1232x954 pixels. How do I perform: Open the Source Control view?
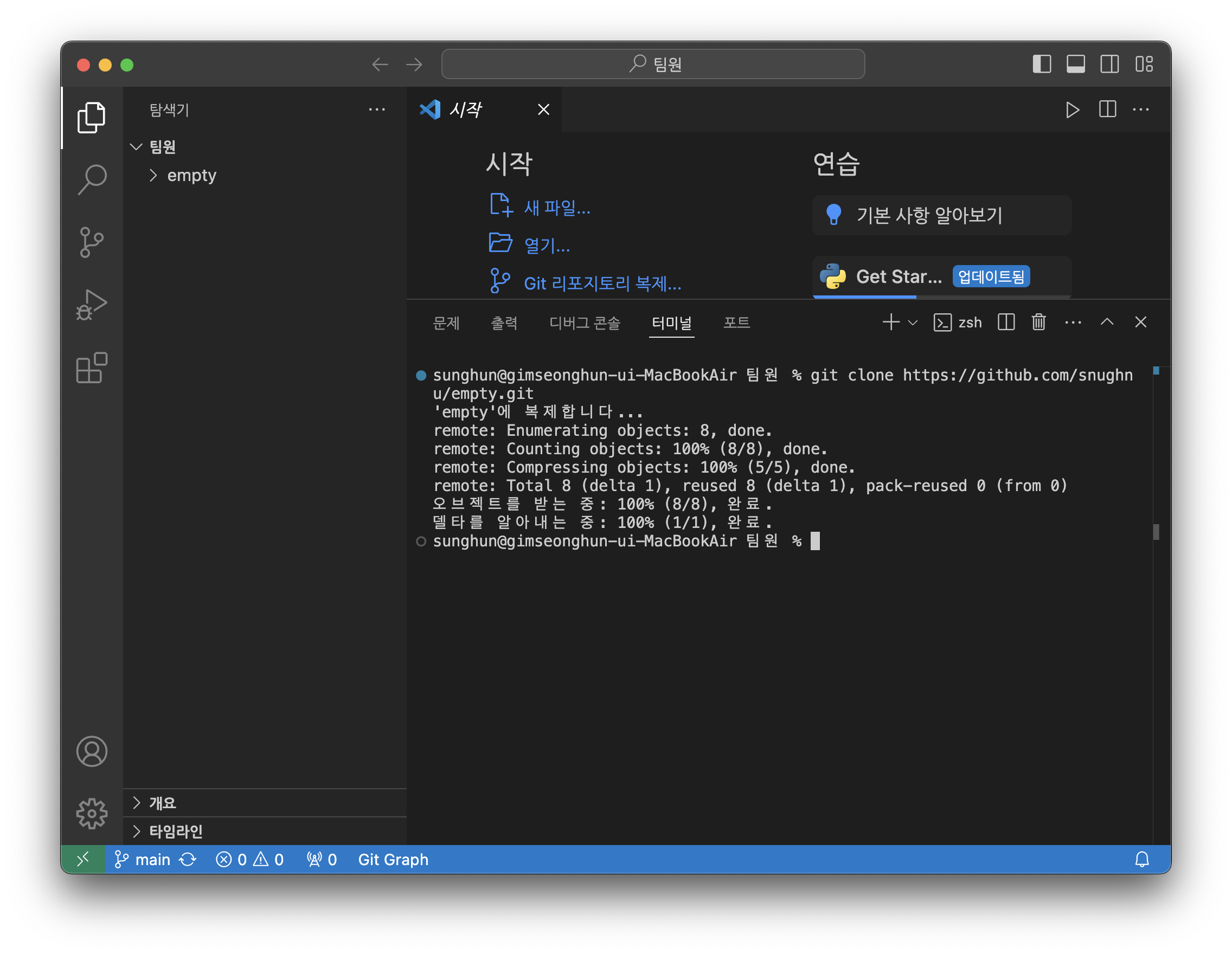coord(92,242)
